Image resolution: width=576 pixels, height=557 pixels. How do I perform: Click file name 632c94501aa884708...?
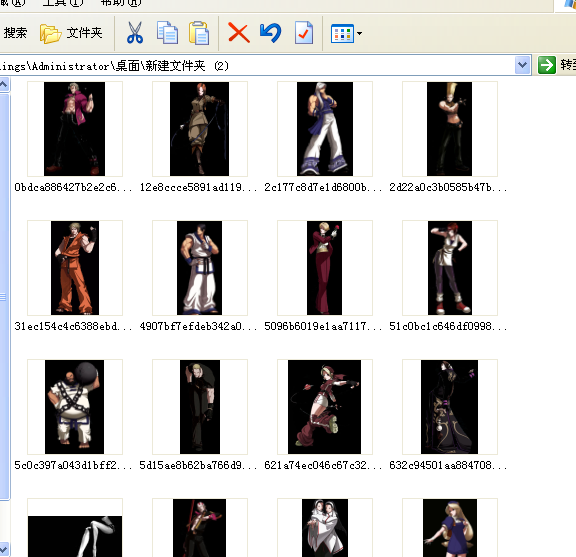448,466
